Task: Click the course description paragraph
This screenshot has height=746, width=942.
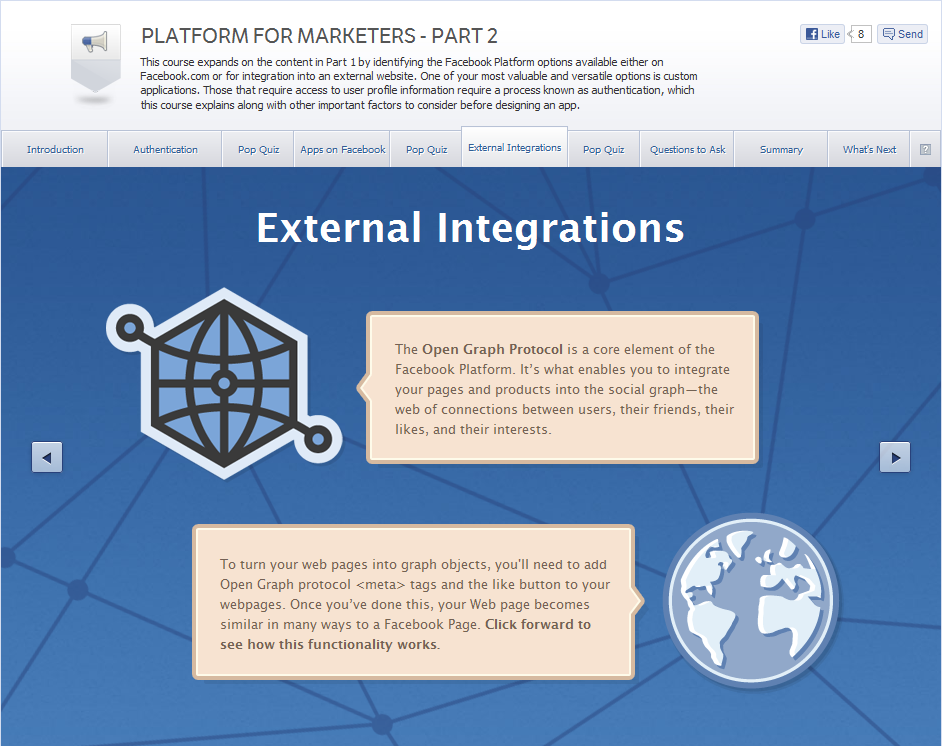Action: 419,83
